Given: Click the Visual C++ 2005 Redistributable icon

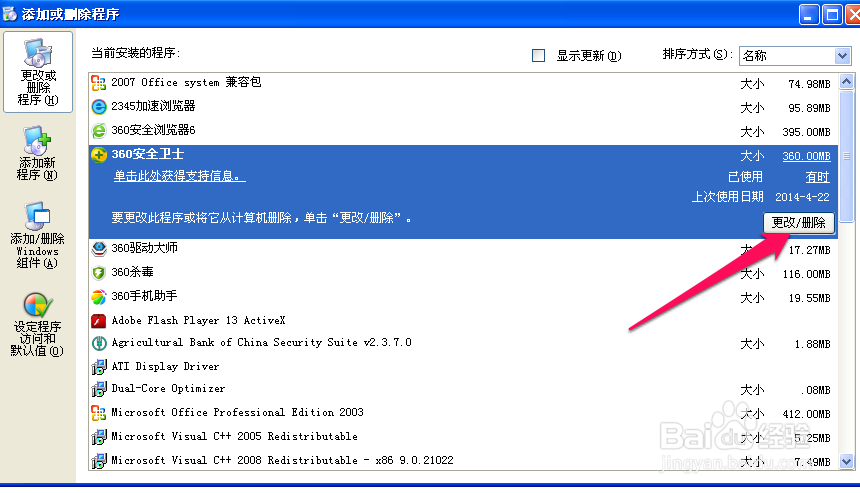Looking at the screenshot, I should click(x=99, y=437).
